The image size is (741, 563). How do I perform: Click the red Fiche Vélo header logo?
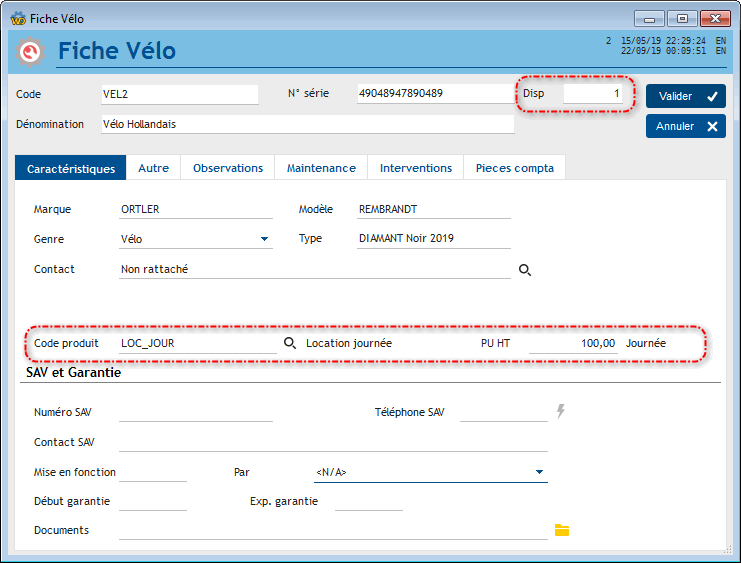(31, 51)
